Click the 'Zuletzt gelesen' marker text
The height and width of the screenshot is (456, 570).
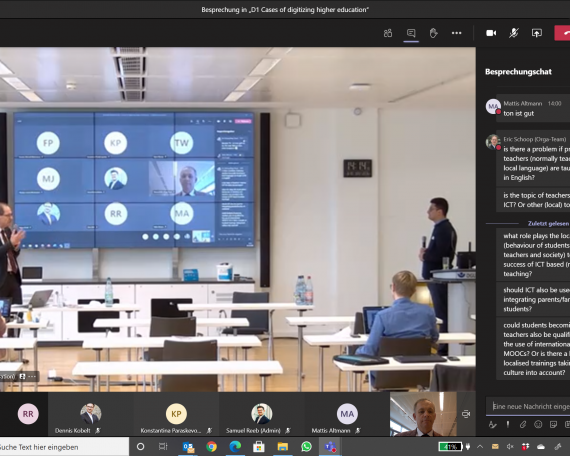pos(548,224)
